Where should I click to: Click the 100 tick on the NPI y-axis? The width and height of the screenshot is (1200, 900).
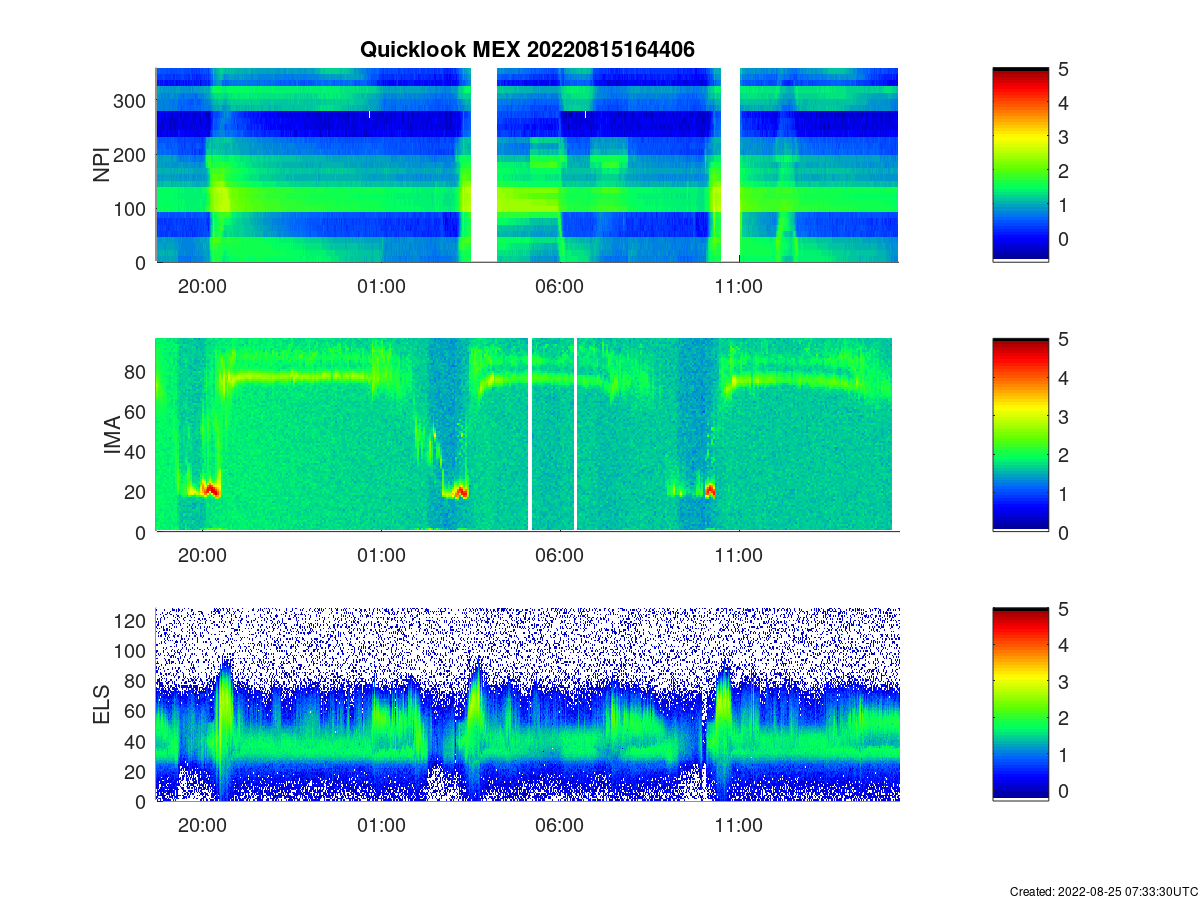(132, 209)
